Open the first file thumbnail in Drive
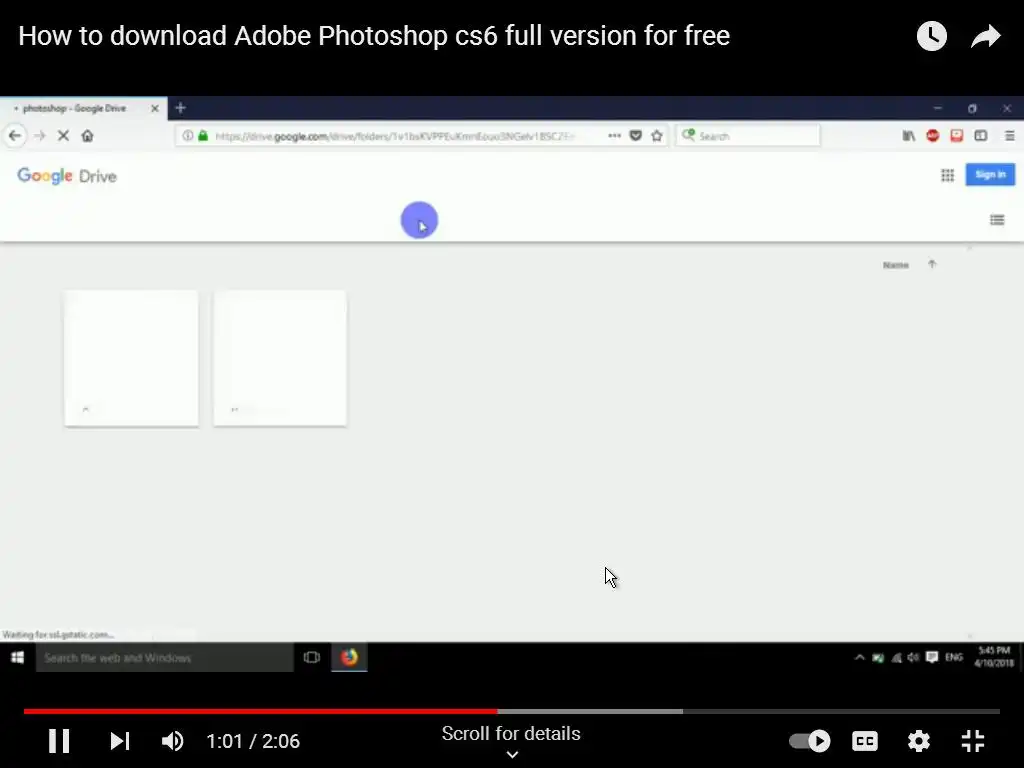Screen dimensions: 1024x768 [131, 359]
